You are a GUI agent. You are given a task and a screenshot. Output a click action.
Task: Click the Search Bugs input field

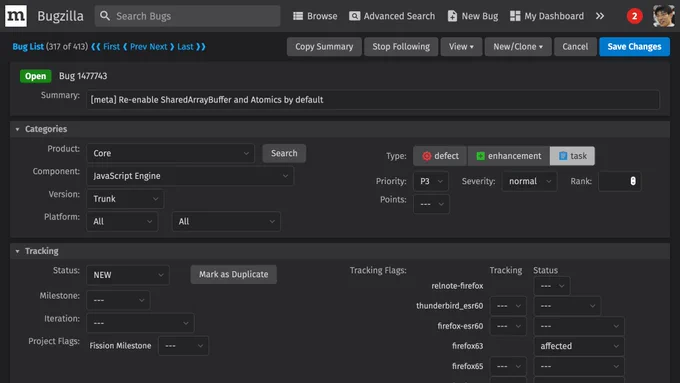click(x=187, y=16)
